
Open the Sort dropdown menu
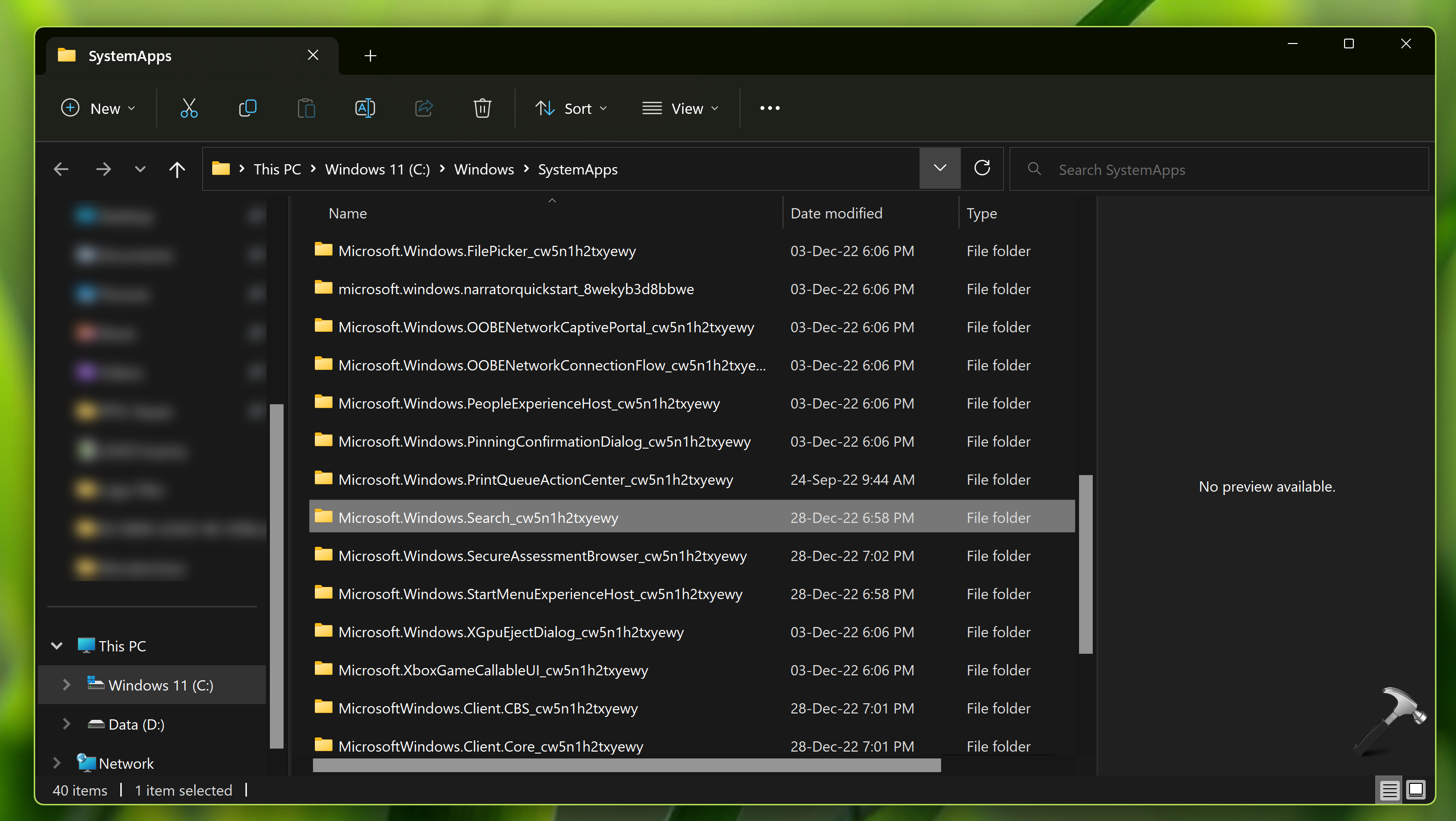(572, 108)
